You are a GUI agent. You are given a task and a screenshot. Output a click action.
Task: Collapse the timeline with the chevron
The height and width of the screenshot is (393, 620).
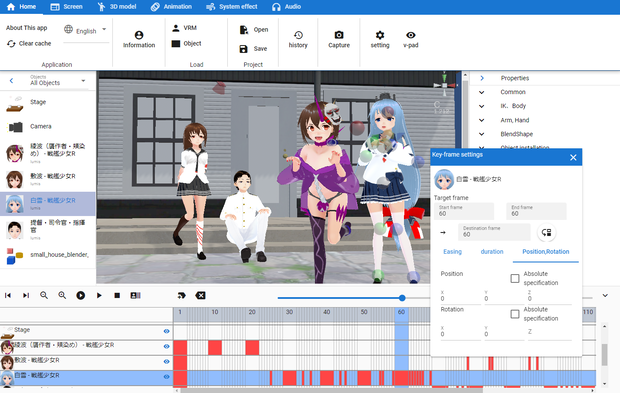605,295
